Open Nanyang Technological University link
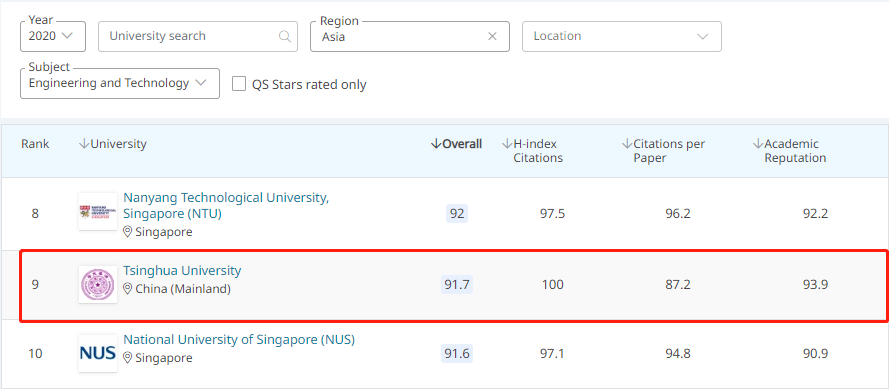The height and width of the screenshot is (389, 889). 226,205
